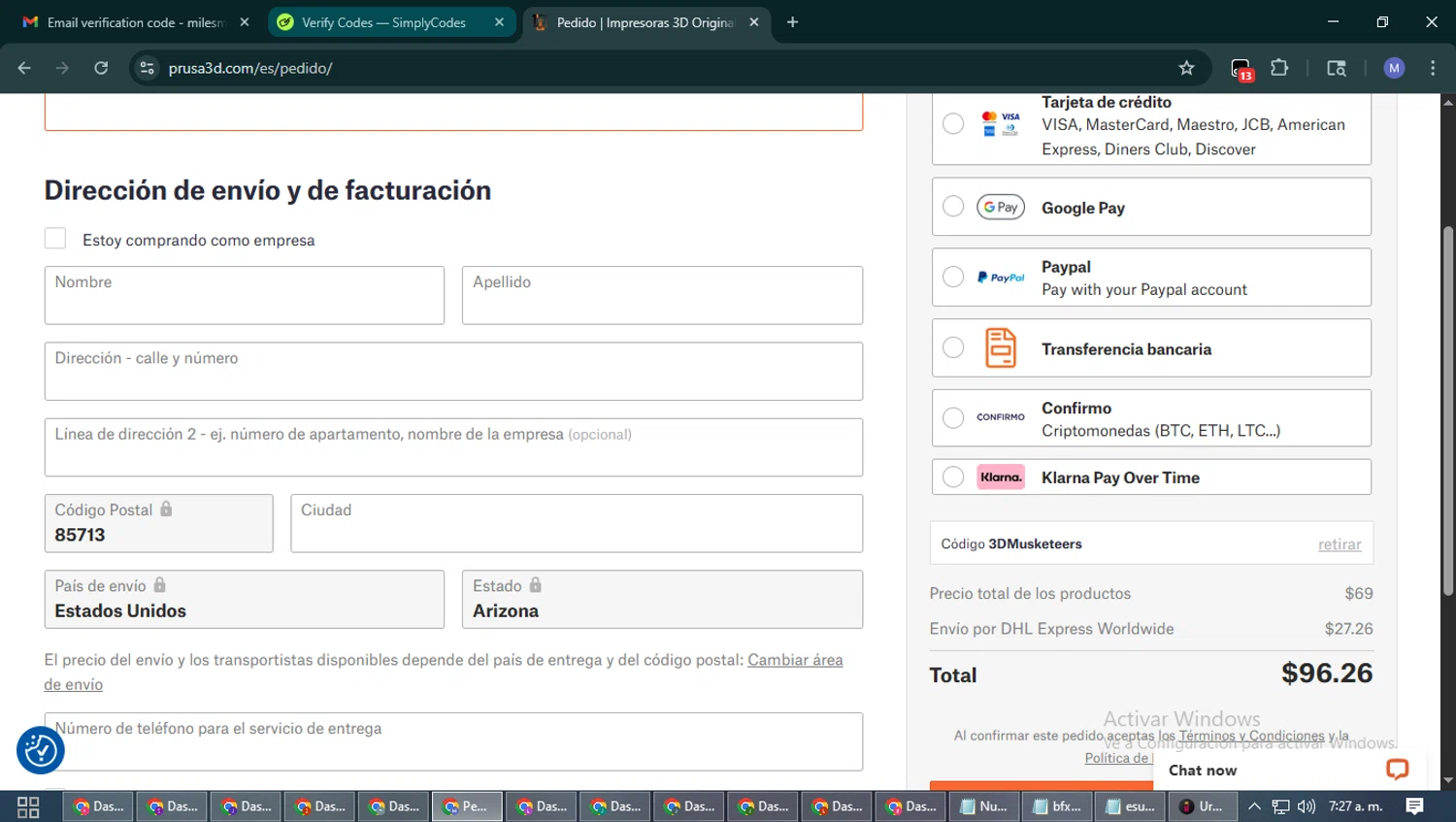Open the browser extensions puzzle icon
1456x822 pixels.
[x=1279, y=68]
